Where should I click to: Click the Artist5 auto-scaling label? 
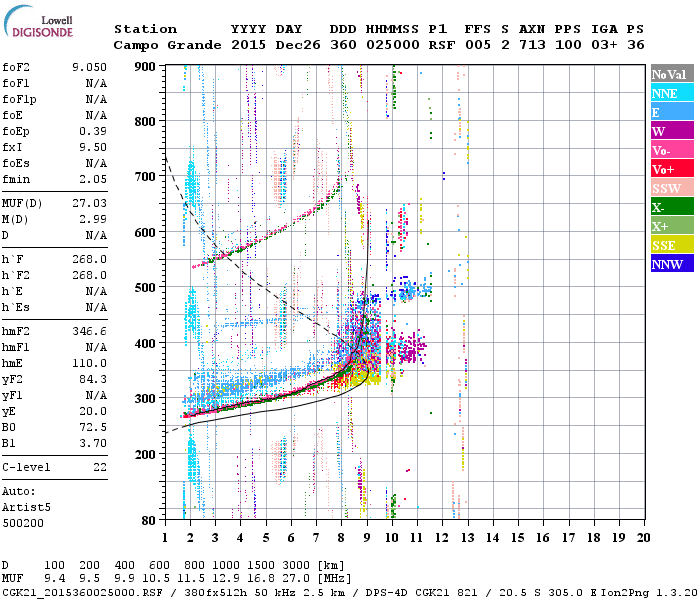pos(26,508)
